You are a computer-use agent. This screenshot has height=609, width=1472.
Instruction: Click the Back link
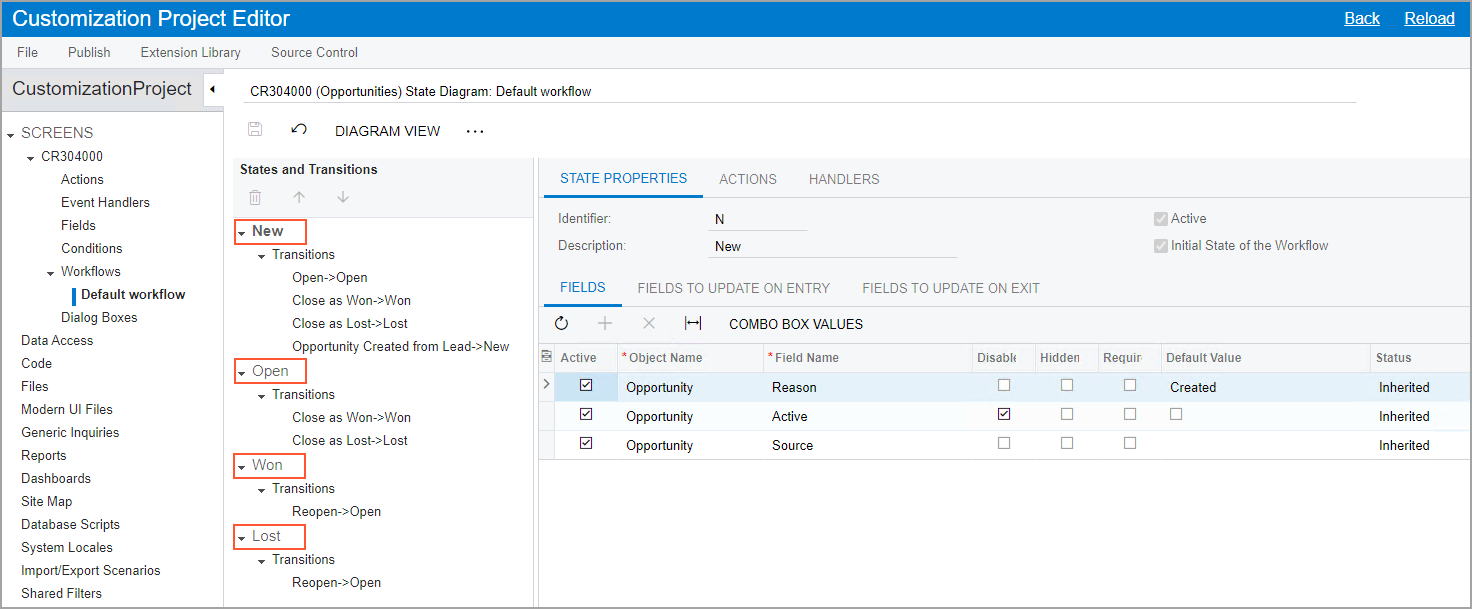[x=1362, y=18]
